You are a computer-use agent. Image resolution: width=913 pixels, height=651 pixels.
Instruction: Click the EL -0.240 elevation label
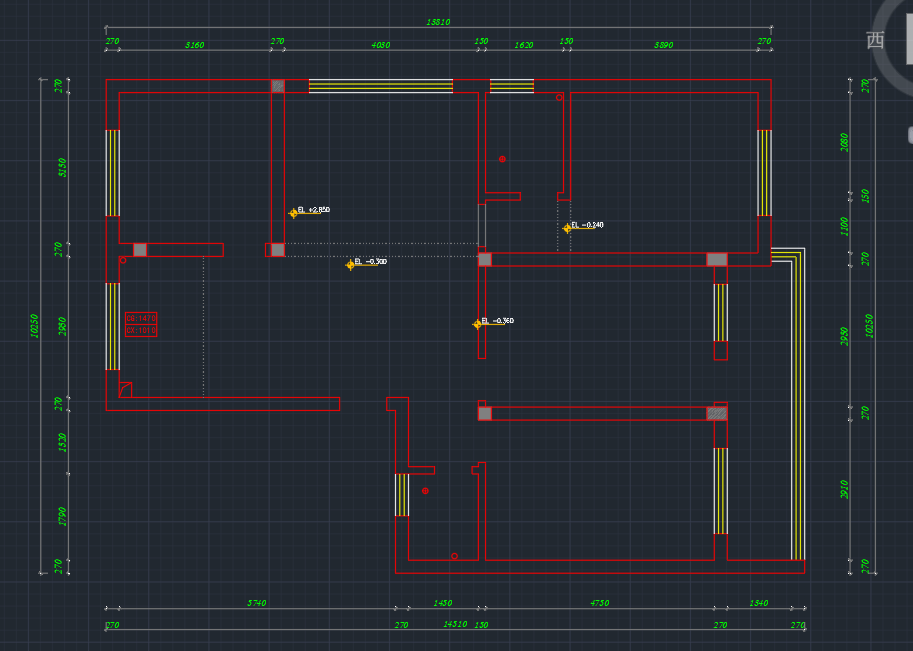tap(587, 225)
